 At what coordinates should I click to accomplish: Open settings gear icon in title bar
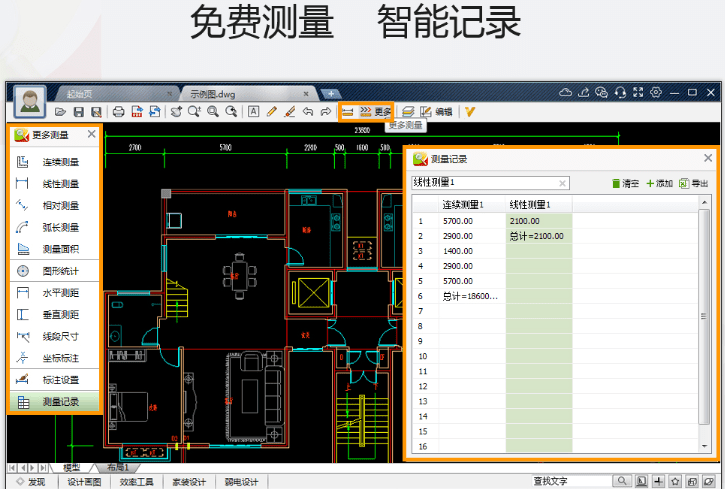point(656,92)
